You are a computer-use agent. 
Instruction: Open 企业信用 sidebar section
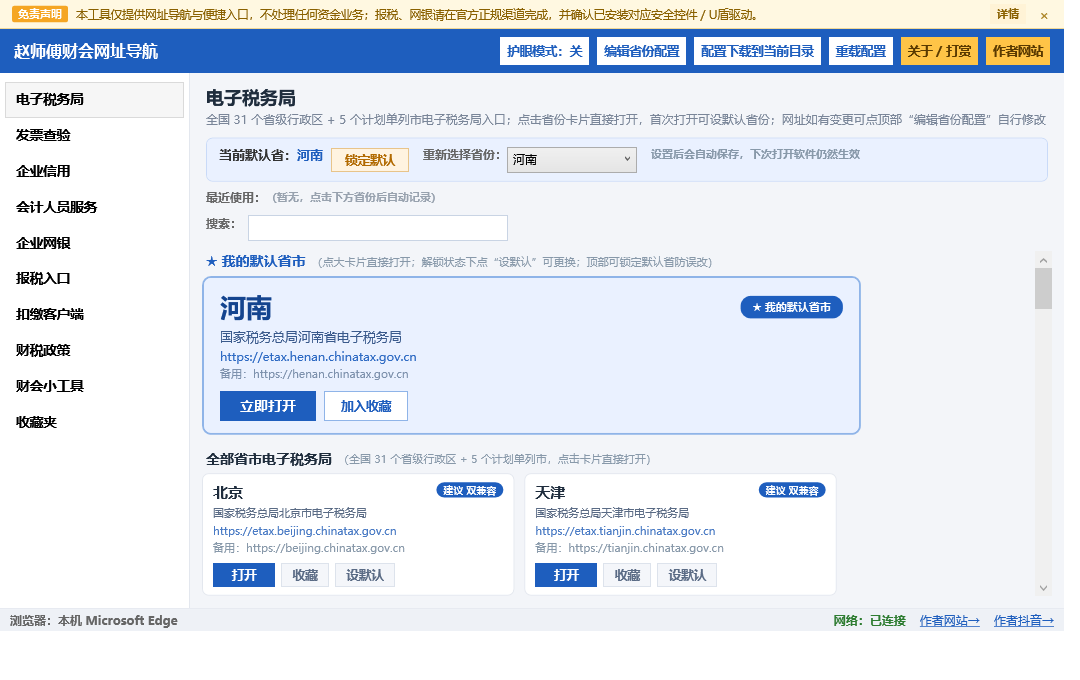(x=94, y=172)
